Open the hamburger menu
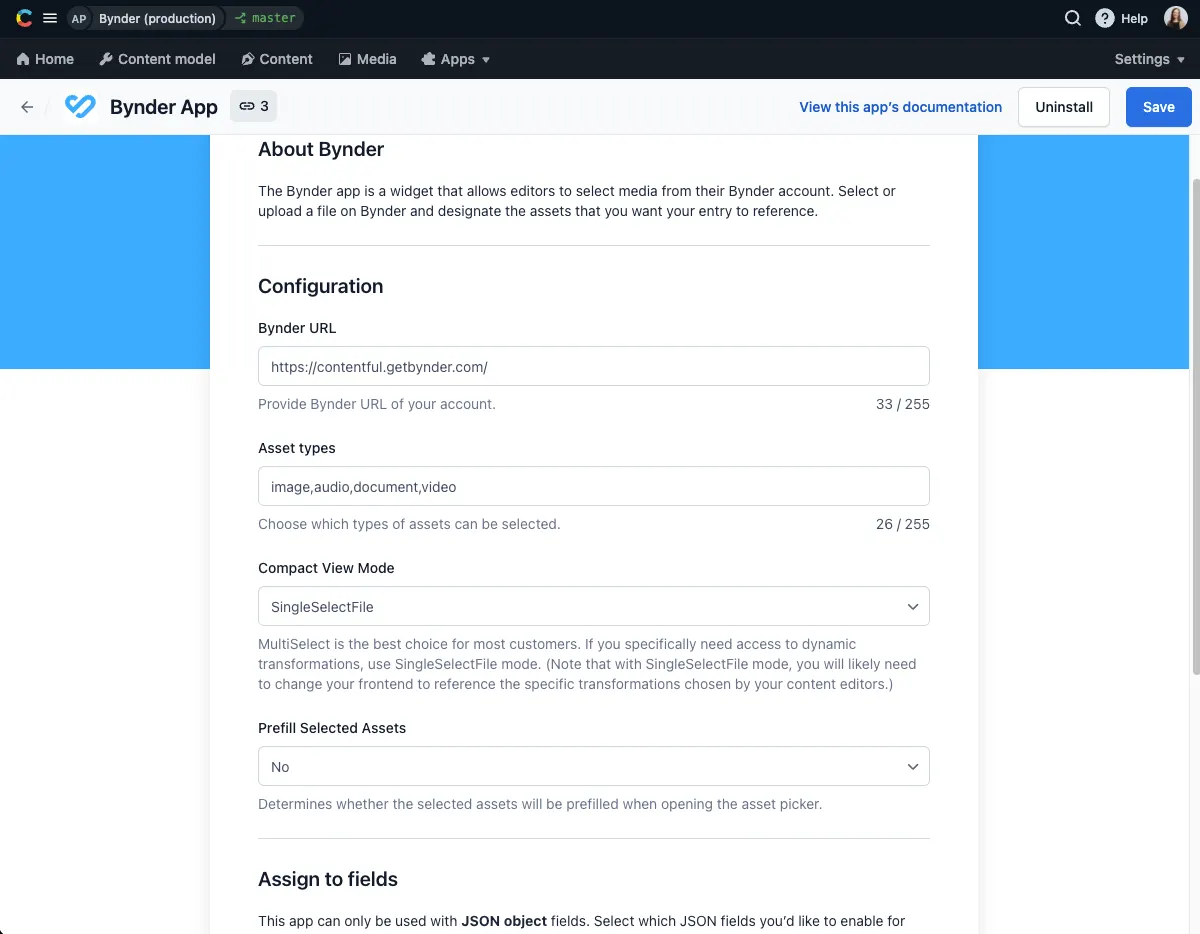The image size is (1200, 934). (x=50, y=18)
